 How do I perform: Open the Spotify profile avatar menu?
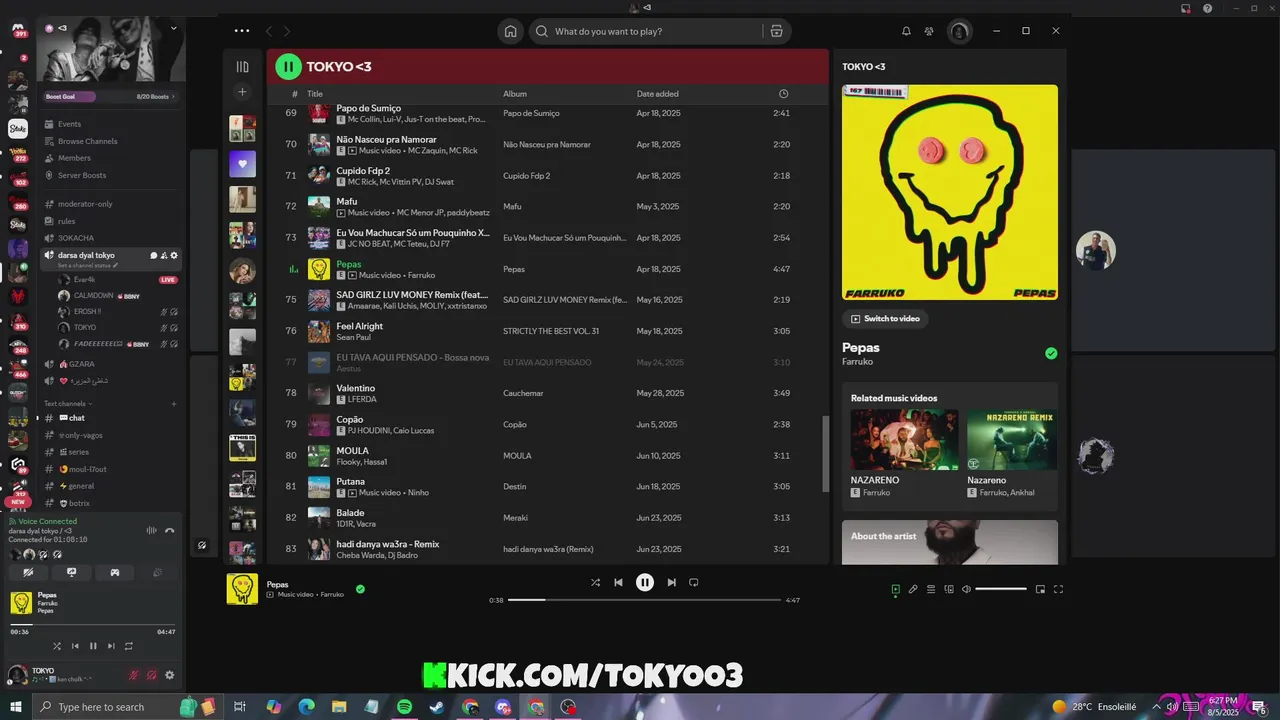pyautogui.click(x=959, y=31)
